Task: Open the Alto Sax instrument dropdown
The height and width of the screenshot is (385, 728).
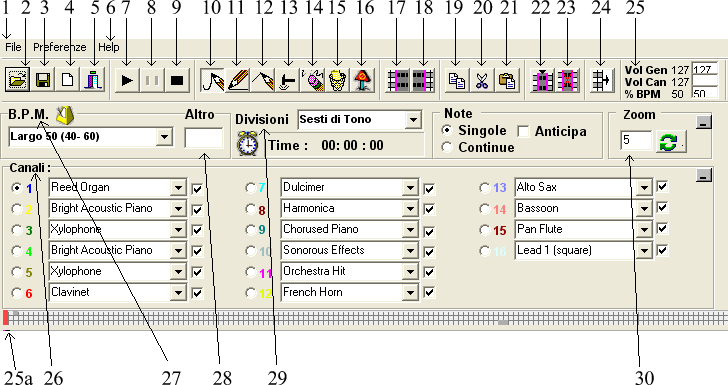Action: (644, 187)
